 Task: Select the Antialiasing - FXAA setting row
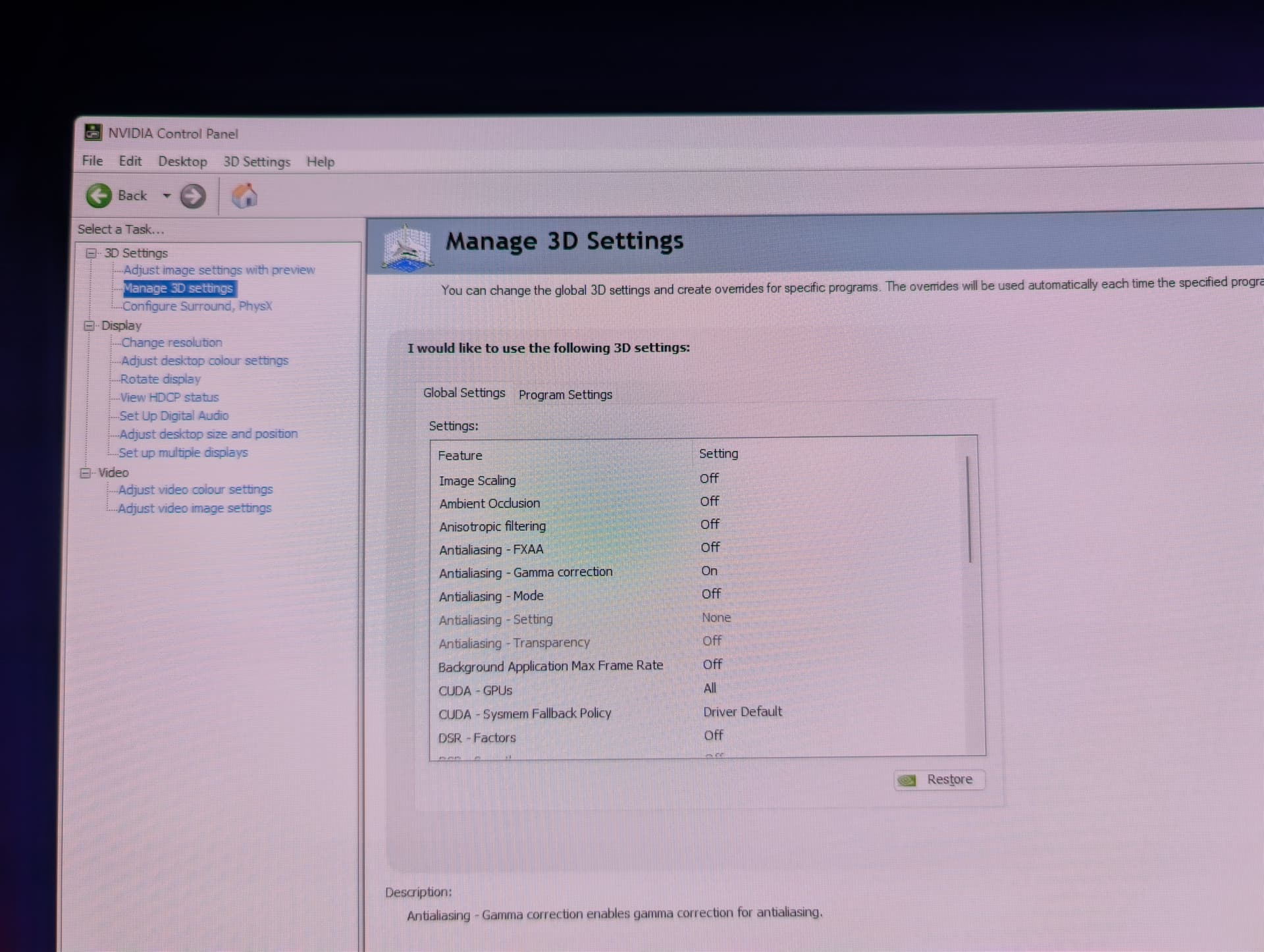pos(491,549)
